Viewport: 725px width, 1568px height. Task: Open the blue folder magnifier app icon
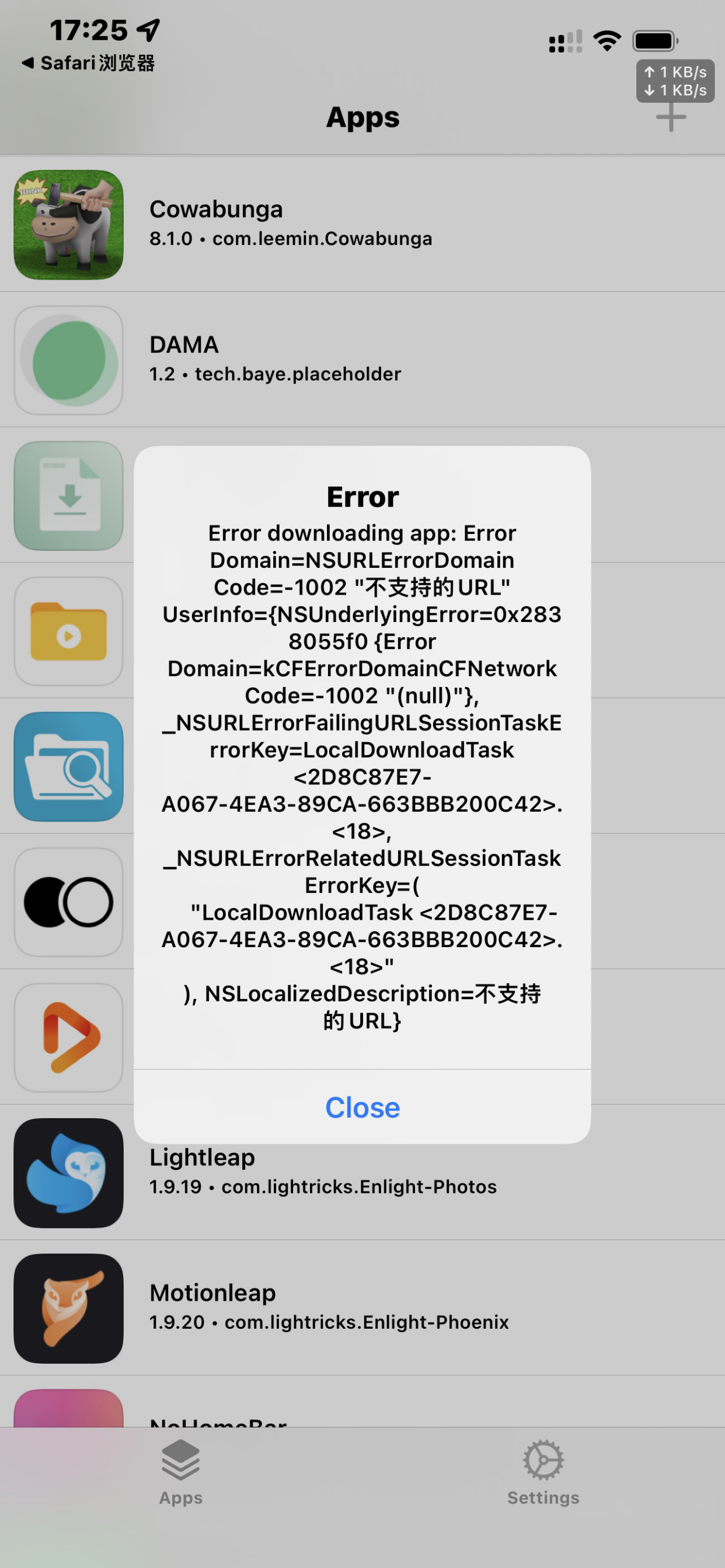(x=69, y=767)
